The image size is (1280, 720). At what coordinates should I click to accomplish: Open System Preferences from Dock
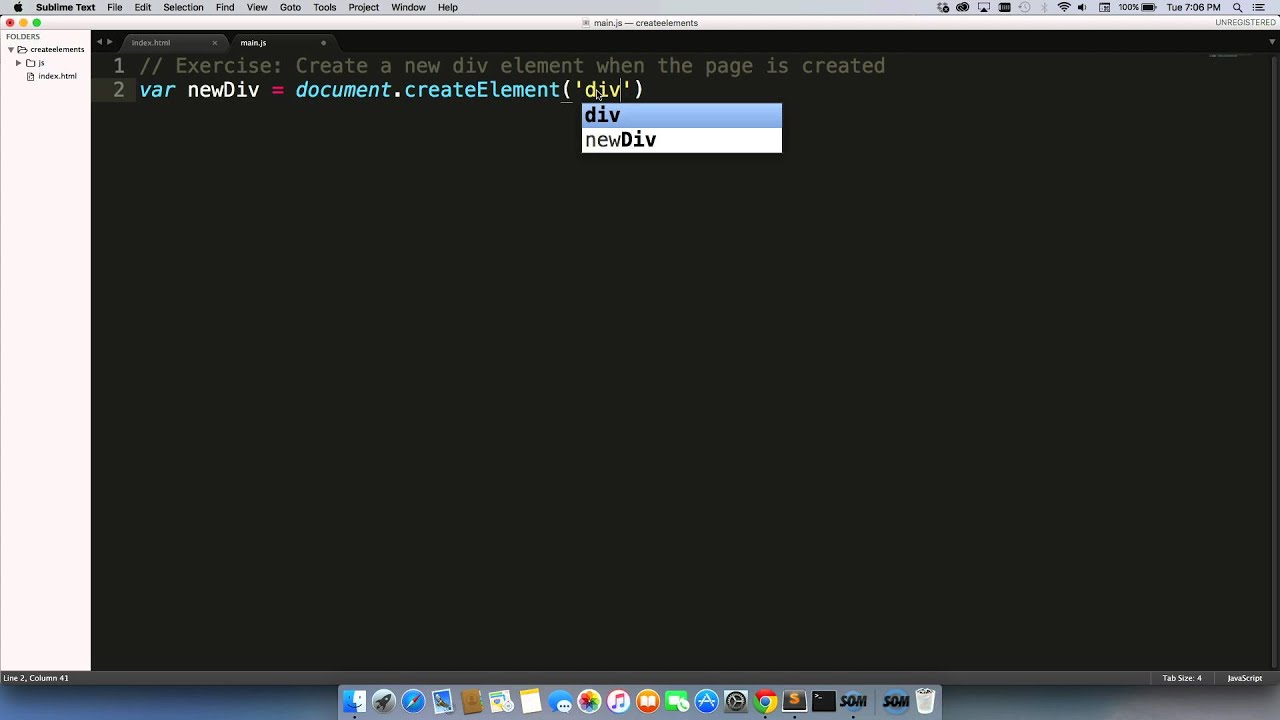(x=736, y=702)
